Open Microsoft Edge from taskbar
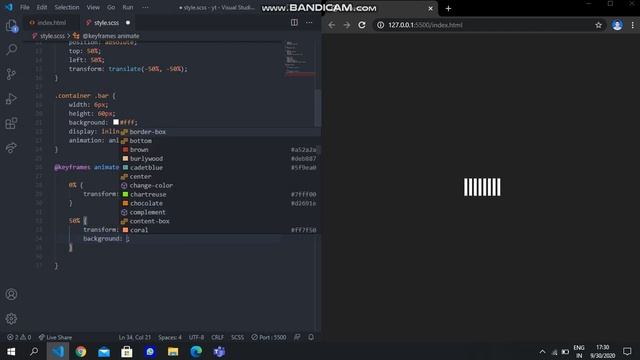Screen dimensions: 640x360 pyautogui.click(x=196, y=351)
